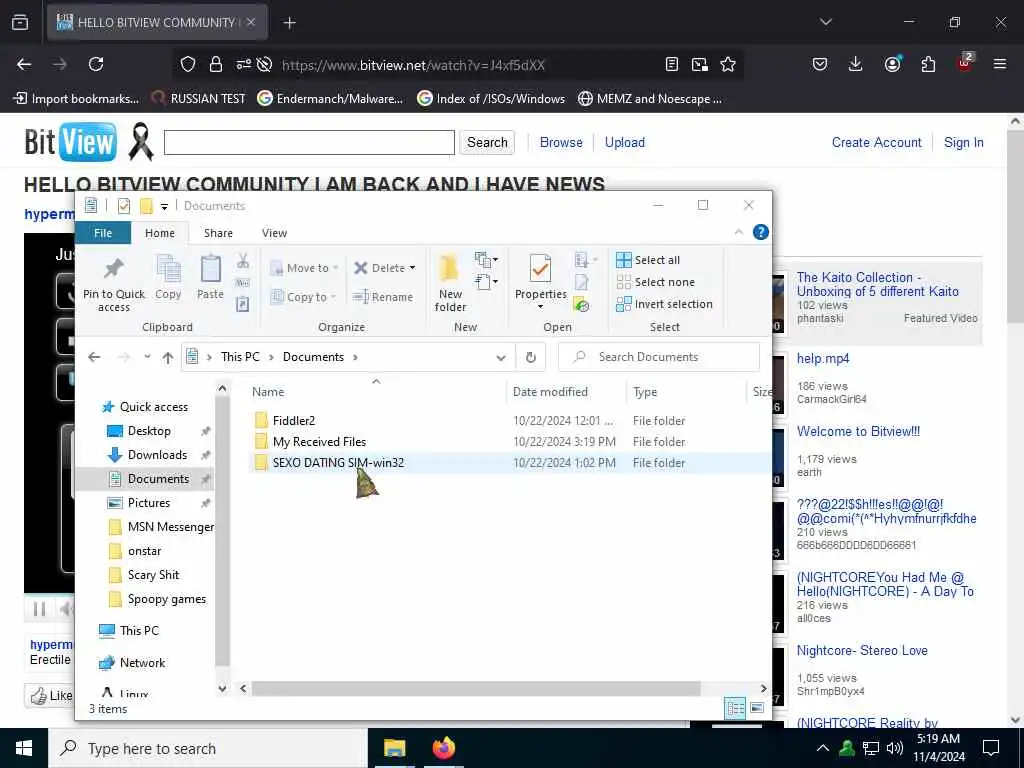The width and height of the screenshot is (1024, 768).
Task: Click the Cut scissors icon
Action: [x=243, y=261]
